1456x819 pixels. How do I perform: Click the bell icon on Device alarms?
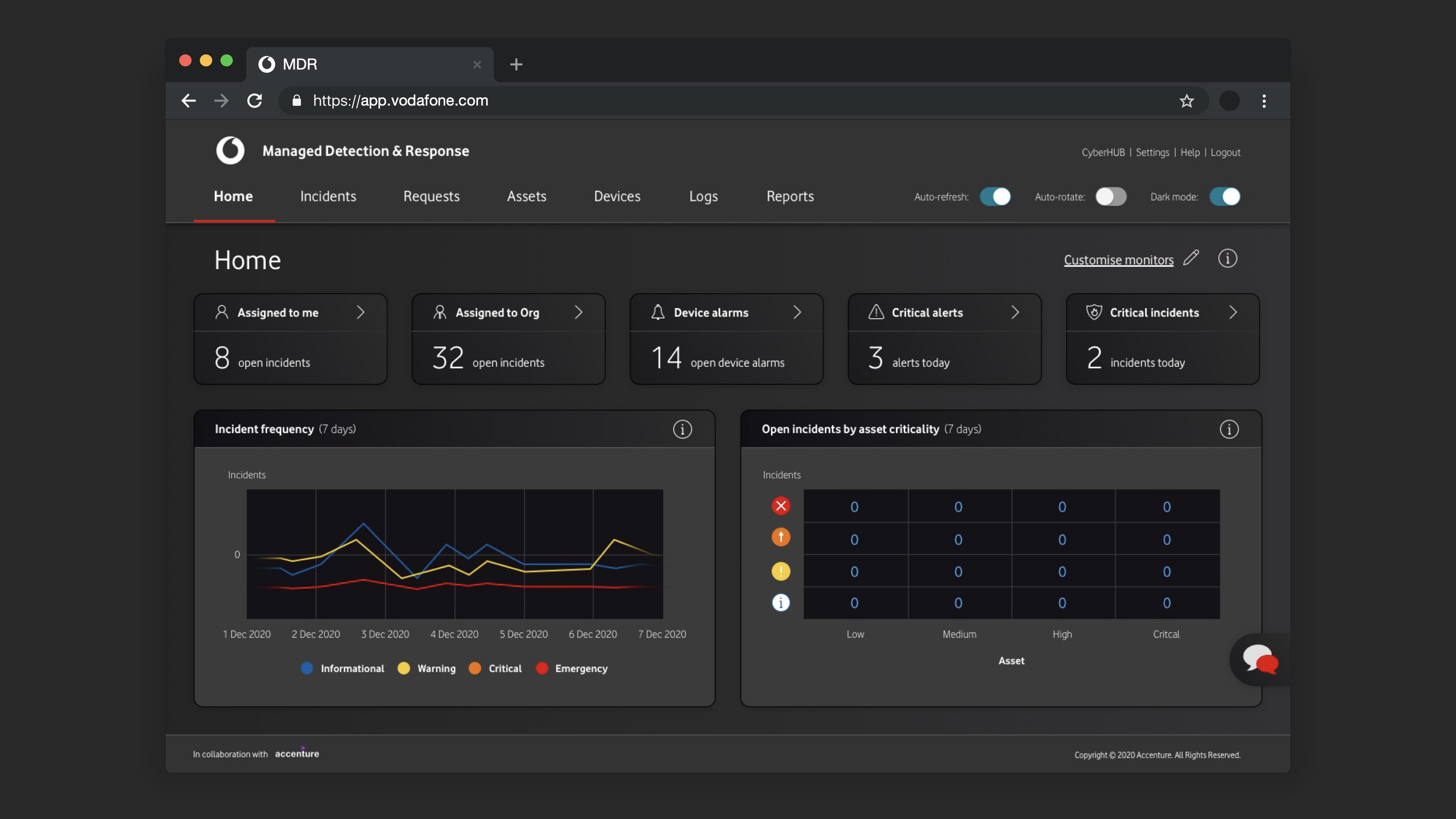coord(658,313)
